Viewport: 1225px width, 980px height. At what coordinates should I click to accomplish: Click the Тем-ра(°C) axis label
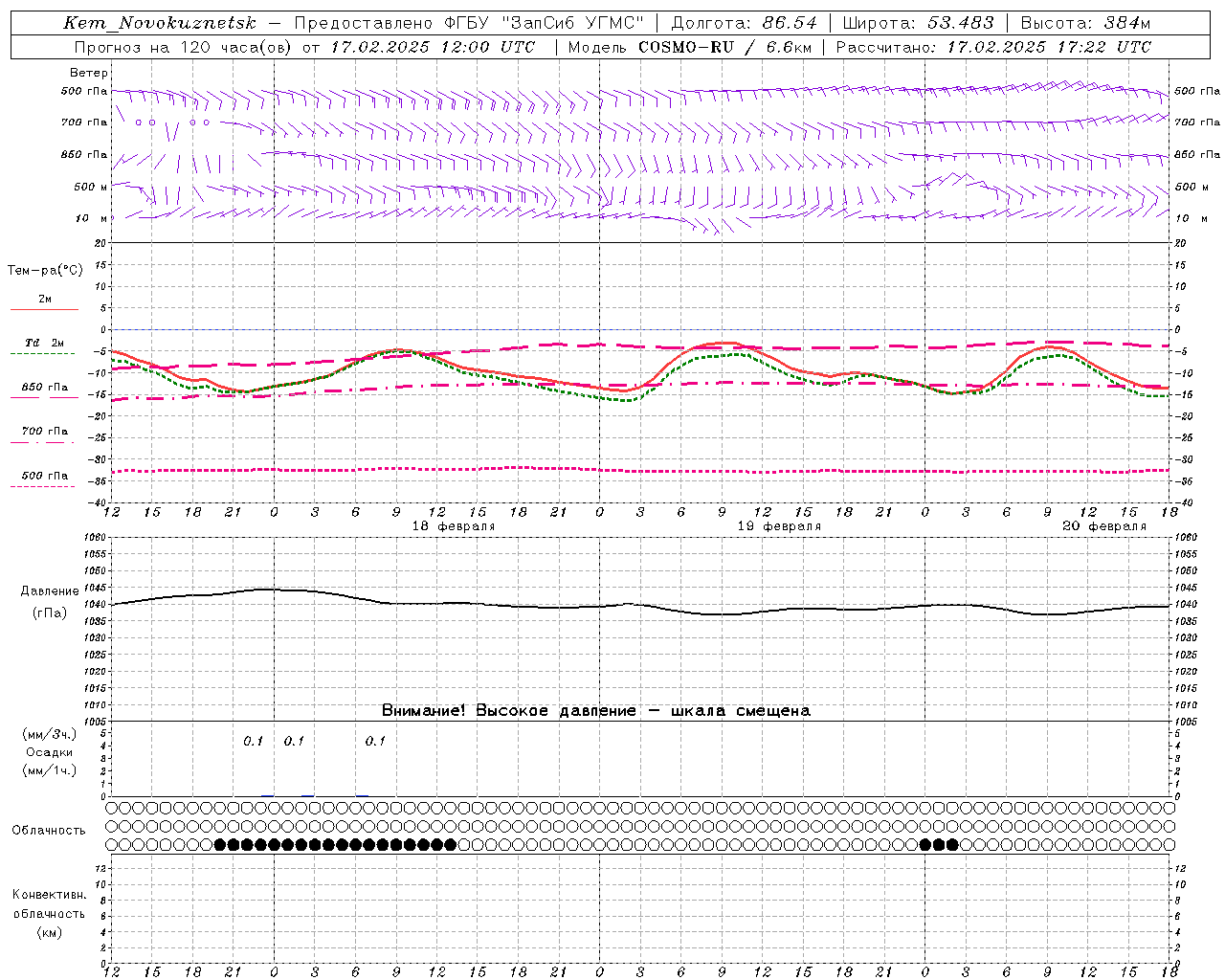coord(45,271)
